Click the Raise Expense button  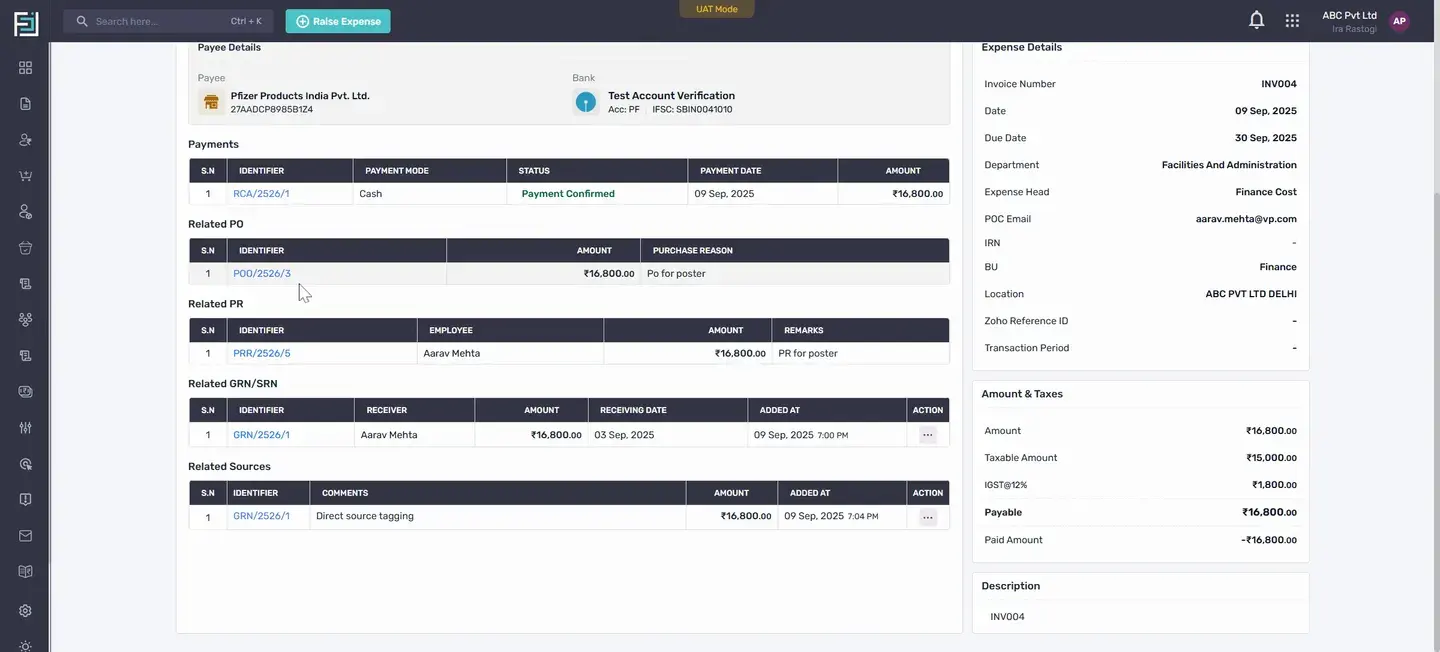[338, 21]
